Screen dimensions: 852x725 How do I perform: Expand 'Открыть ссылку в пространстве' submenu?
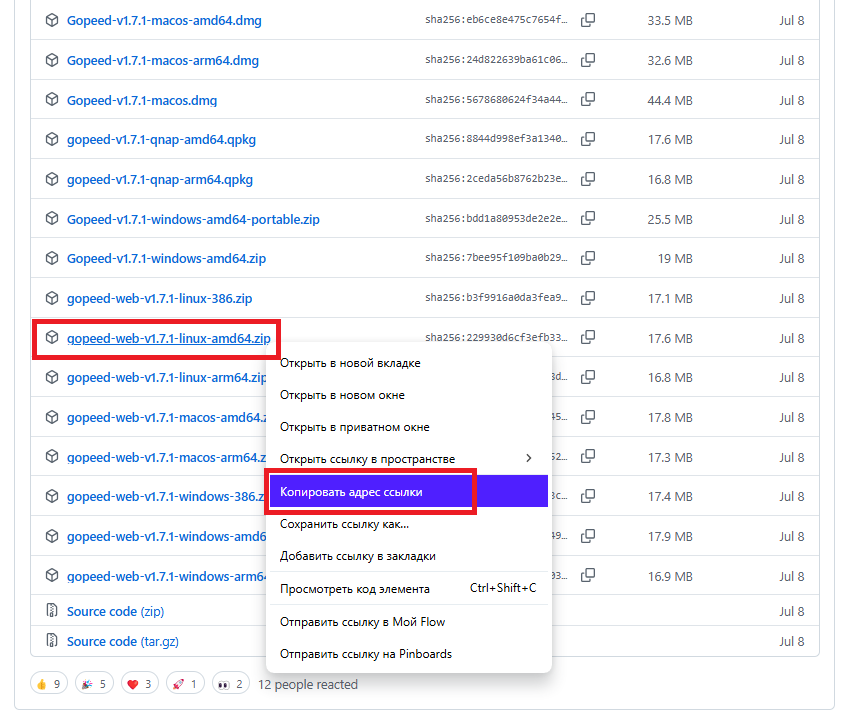click(409, 459)
